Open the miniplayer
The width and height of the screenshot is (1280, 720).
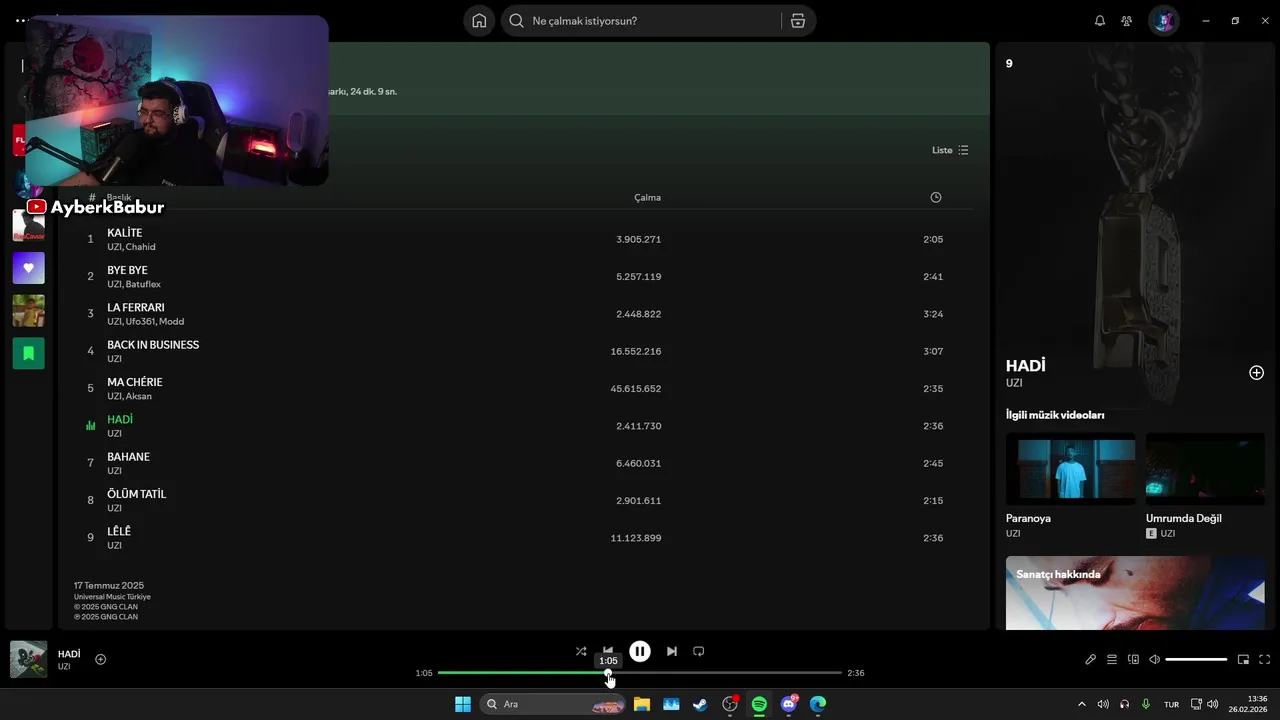click(x=1243, y=659)
